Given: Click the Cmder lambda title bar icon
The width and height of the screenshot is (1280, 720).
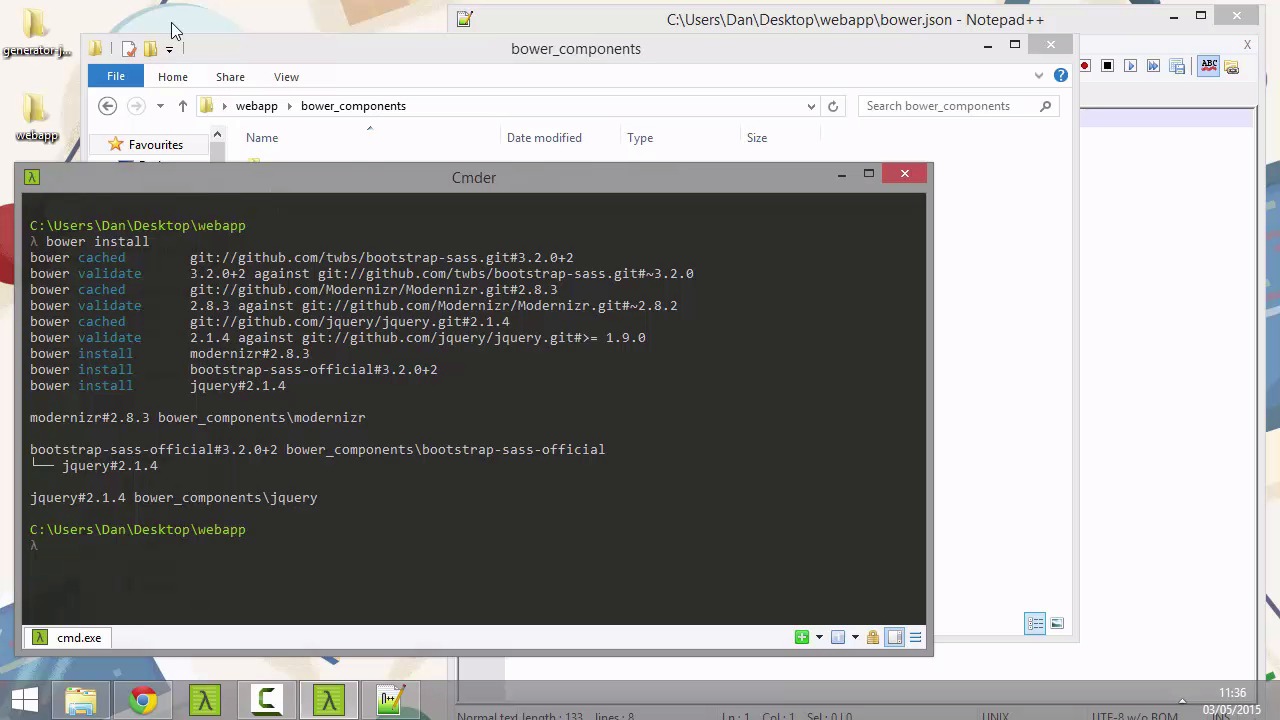Looking at the screenshot, I should coord(32,177).
